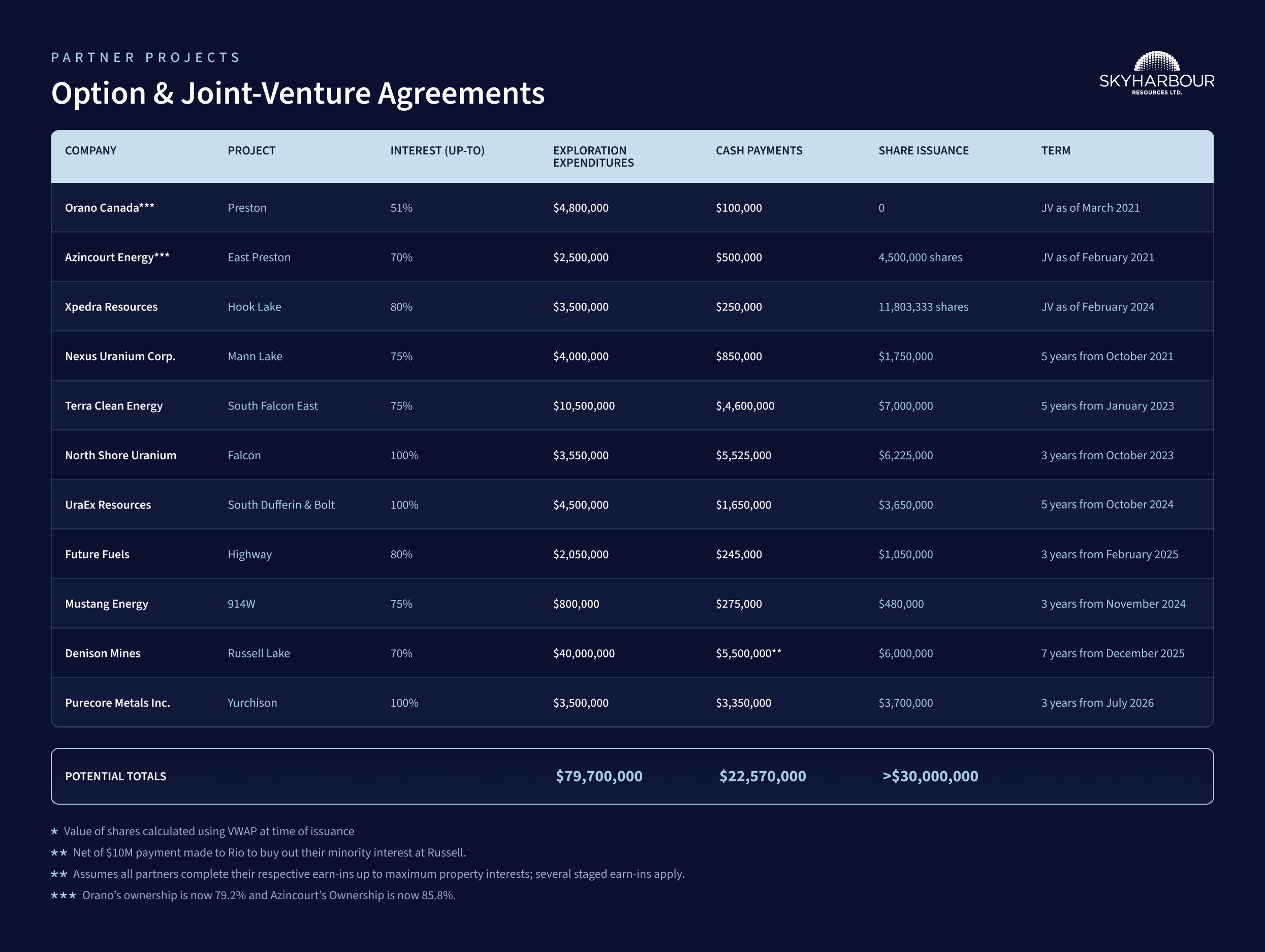
Task: Select the Orano Canada*** company cell
Action: pyautogui.click(x=109, y=208)
